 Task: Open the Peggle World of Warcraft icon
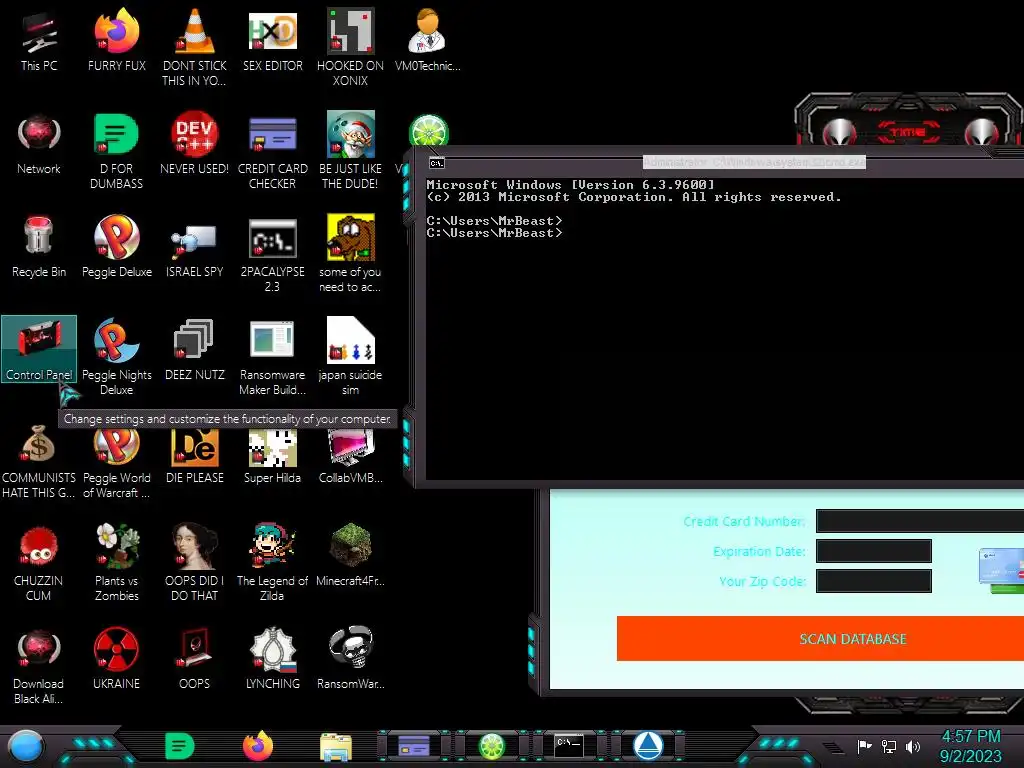(116, 462)
